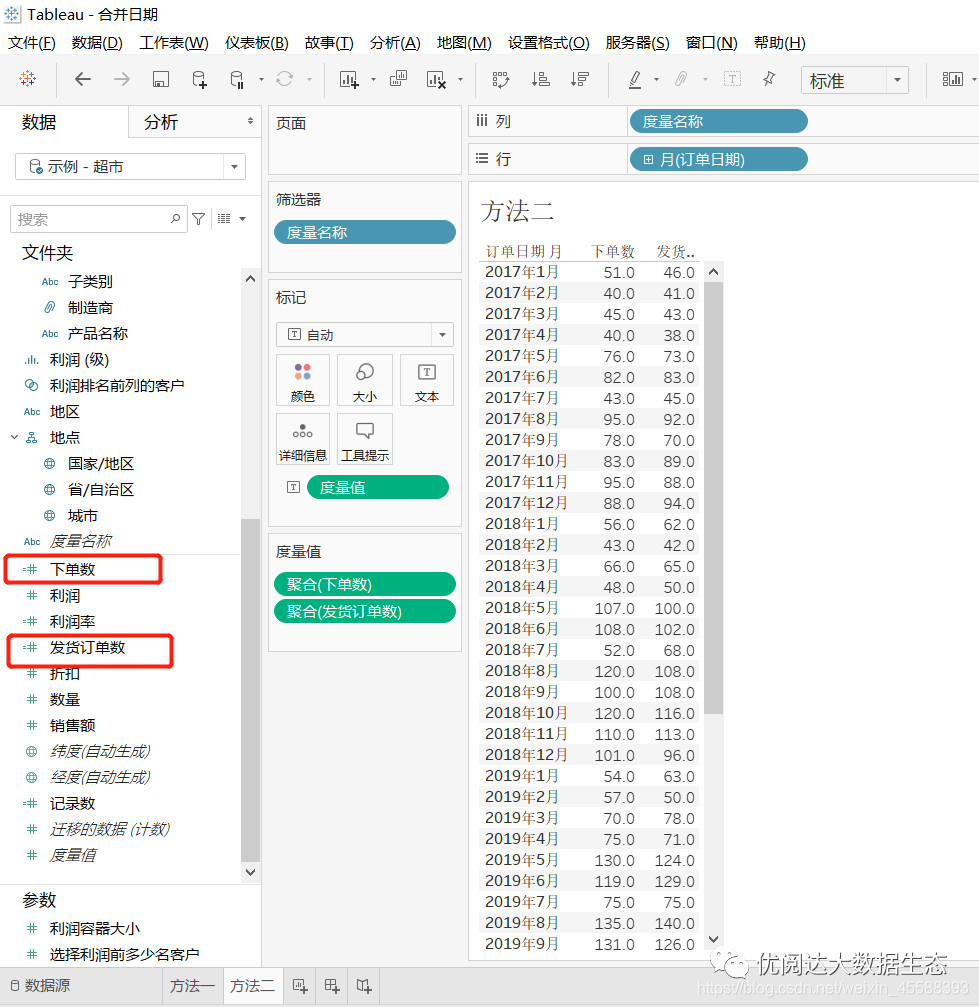The image size is (979, 1007).
Task: Click the duplicate sheet icon
Action: tap(398, 80)
